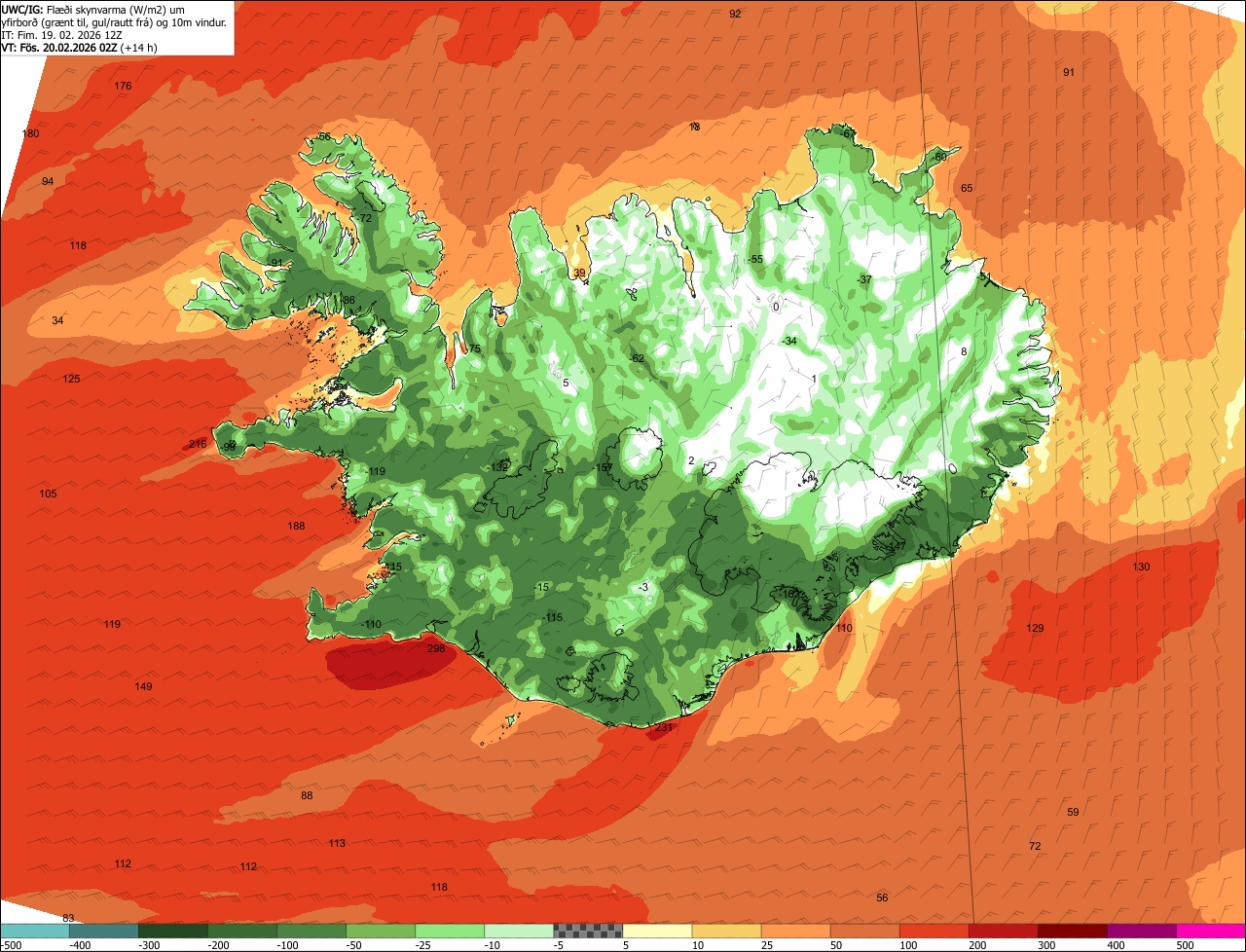The height and width of the screenshot is (952, 1246).
Task: Select the '113' value in the southwest ocean
Action: tap(337, 843)
